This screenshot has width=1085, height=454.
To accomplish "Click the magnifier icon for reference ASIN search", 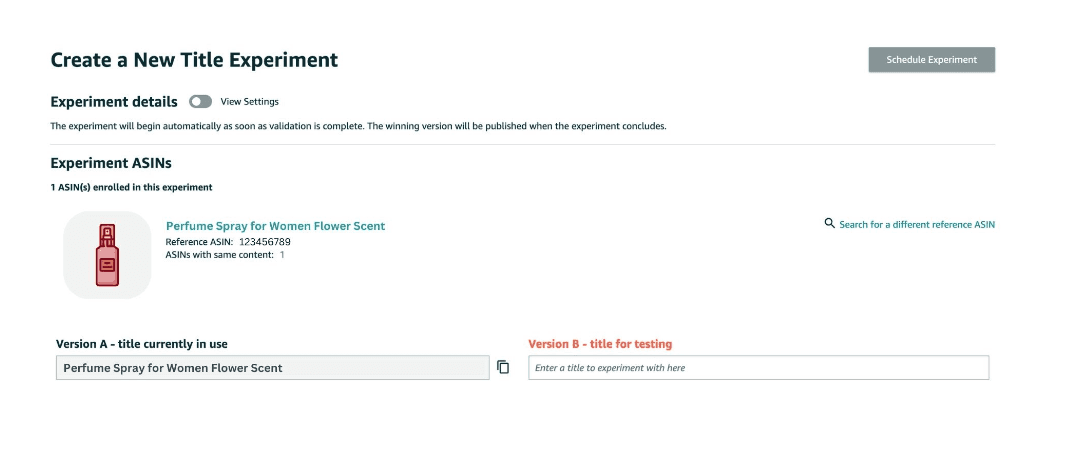I will click(x=829, y=224).
